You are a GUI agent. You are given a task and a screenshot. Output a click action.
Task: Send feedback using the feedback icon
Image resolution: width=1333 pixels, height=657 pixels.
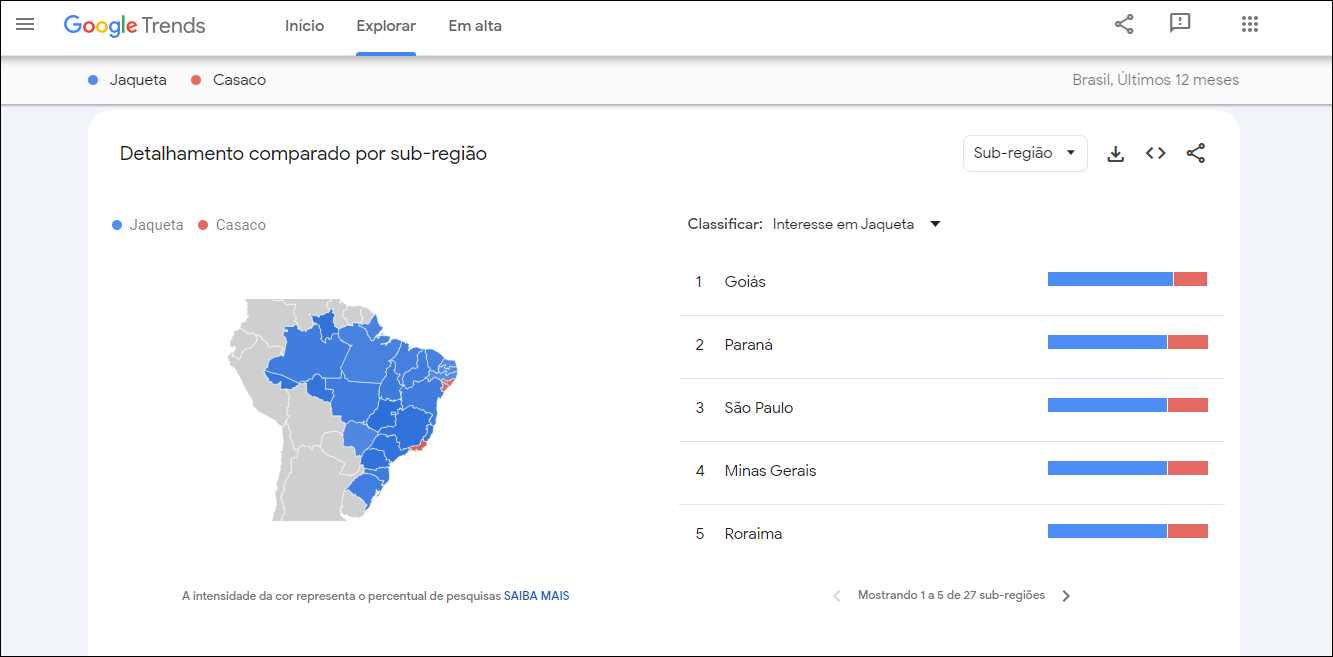[x=1180, y=24]
